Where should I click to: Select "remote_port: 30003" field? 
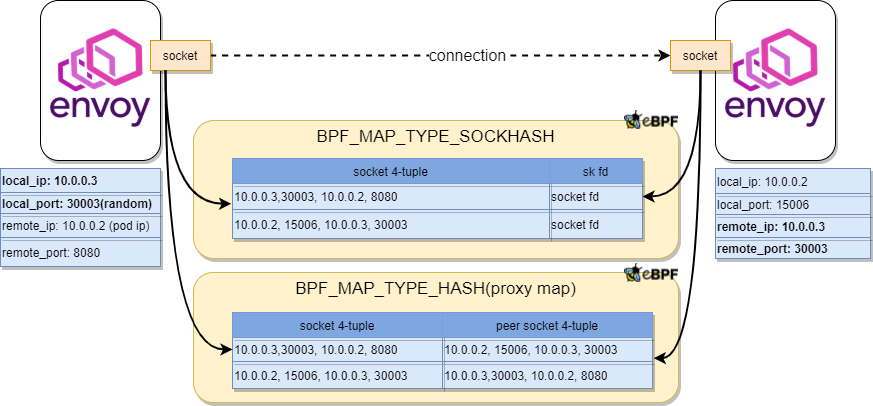tap(793, 249)
